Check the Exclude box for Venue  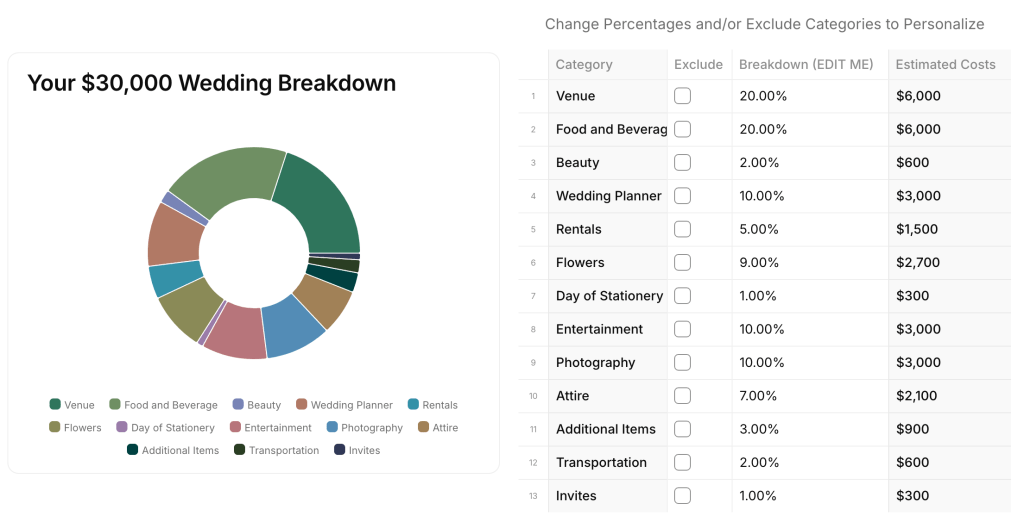tap(682, 96)
